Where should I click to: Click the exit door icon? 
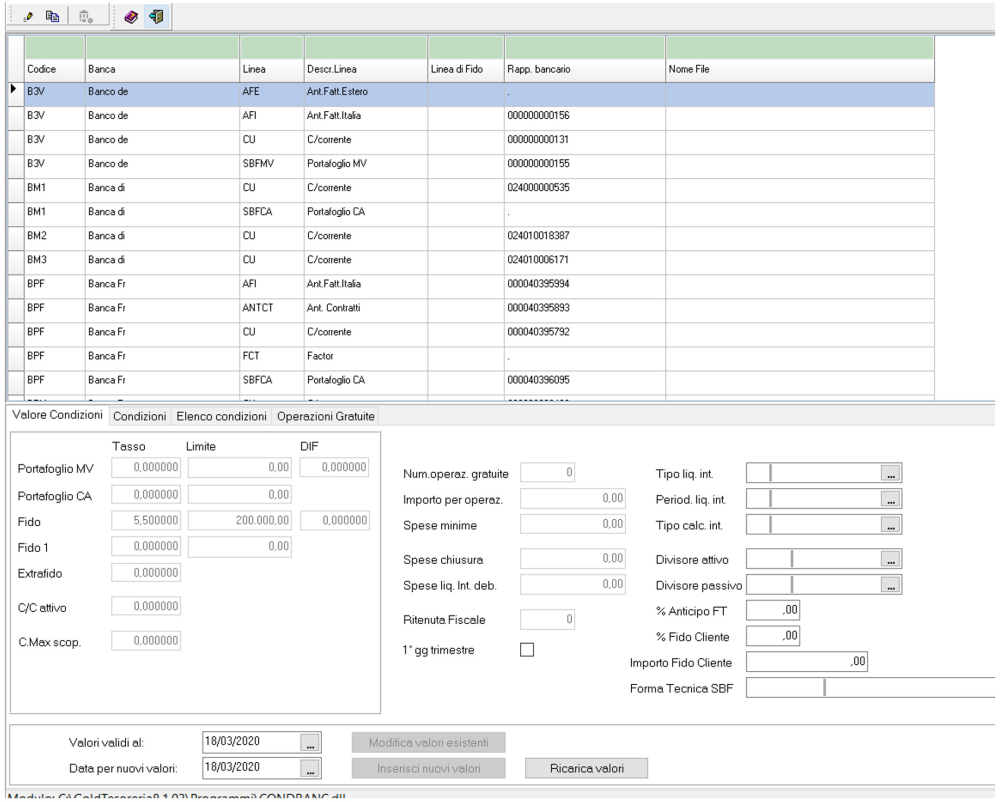pos(155,16)
